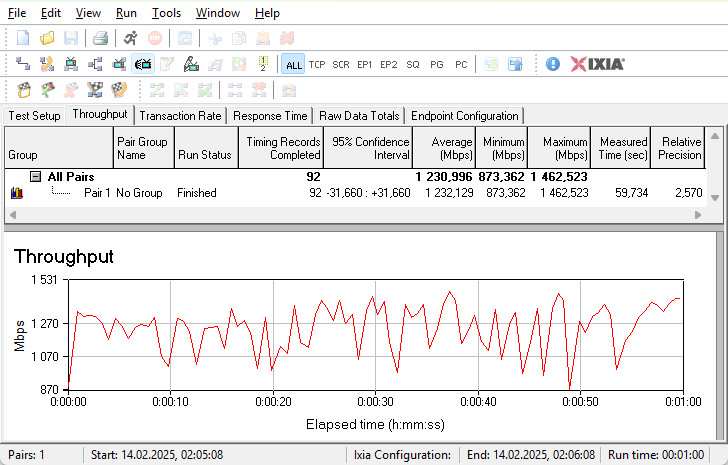The height and width of the screenshot is (465, 728).
Task: Open the Edit menu
Action: [51, 13]
